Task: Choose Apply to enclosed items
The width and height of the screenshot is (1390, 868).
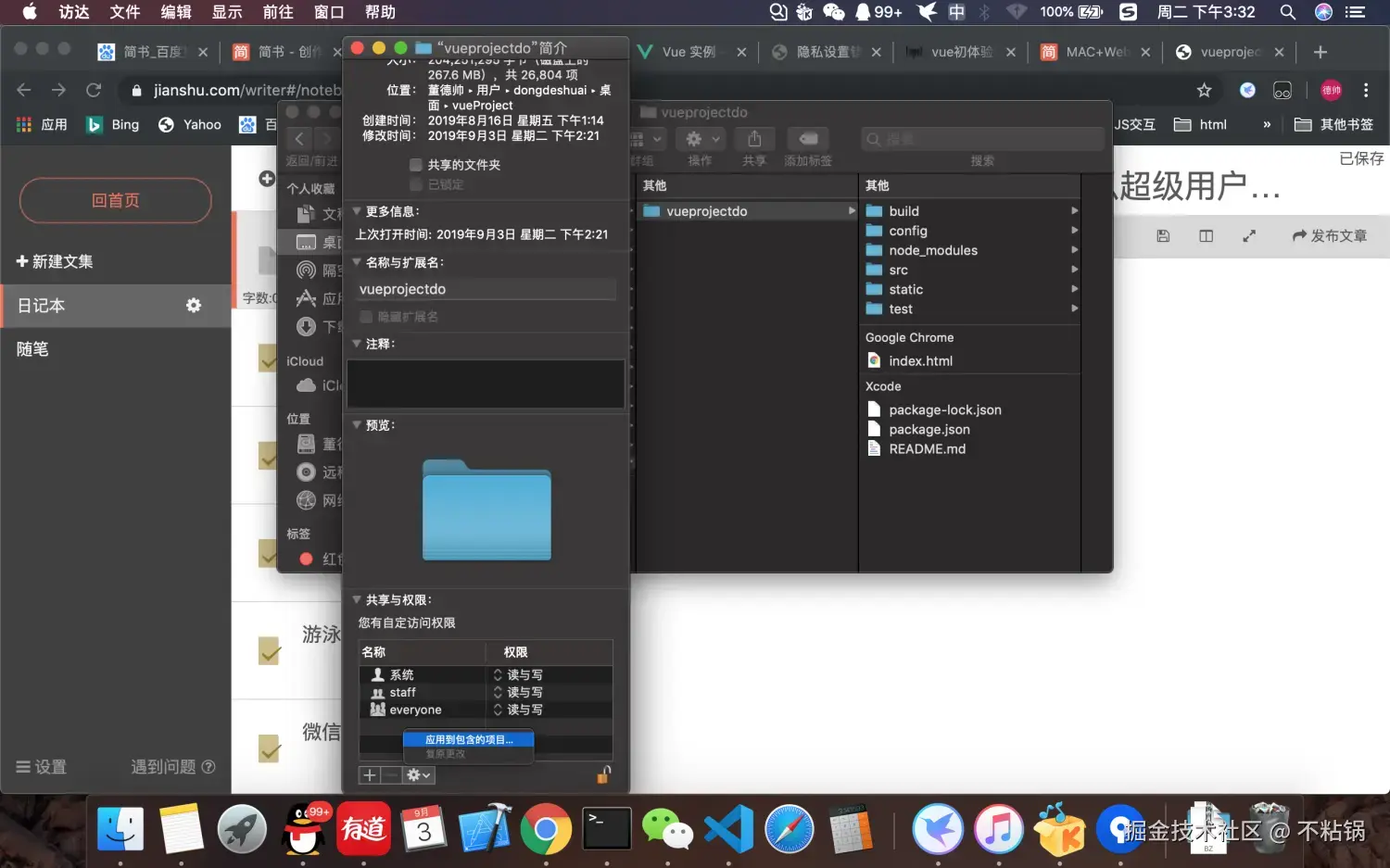Action: pos(469,739)
